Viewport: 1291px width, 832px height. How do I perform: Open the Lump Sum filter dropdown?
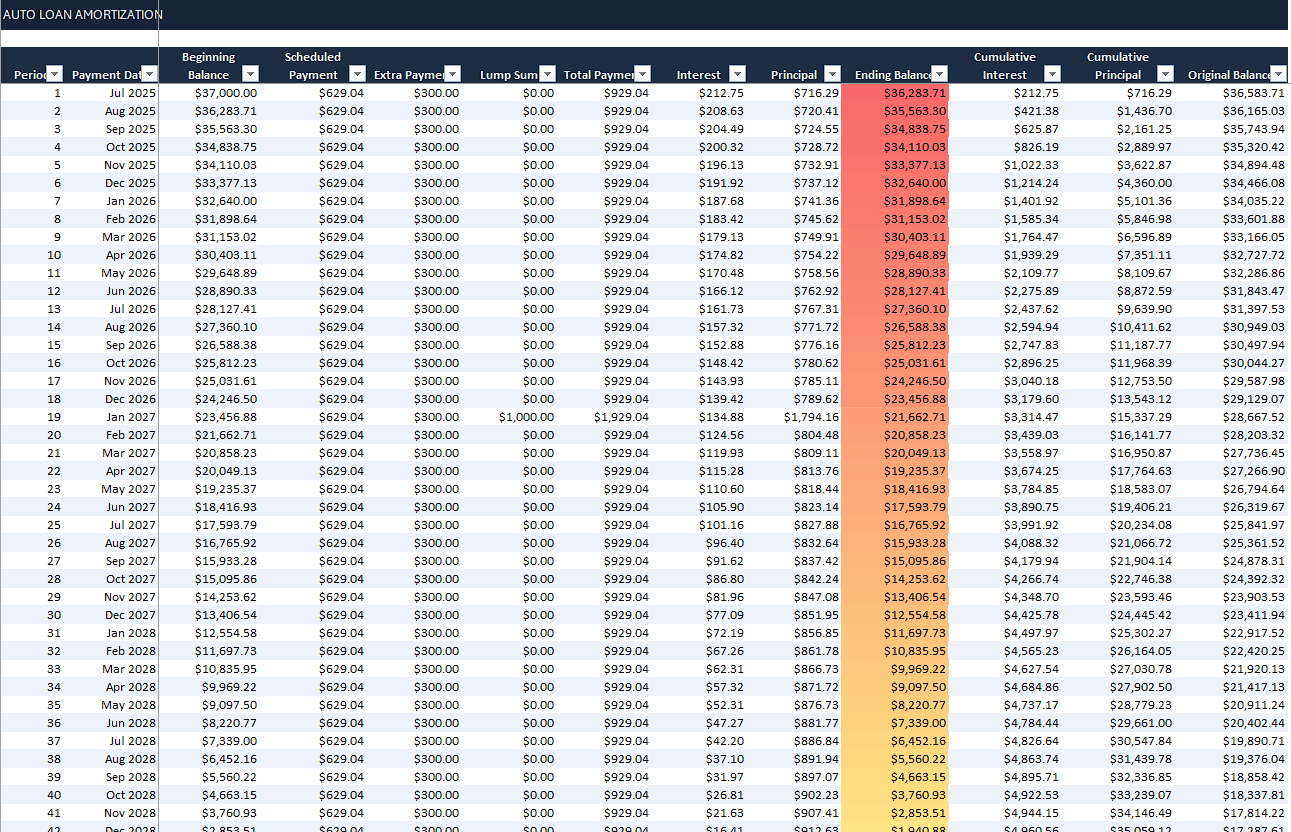click(x=547, y=74)
